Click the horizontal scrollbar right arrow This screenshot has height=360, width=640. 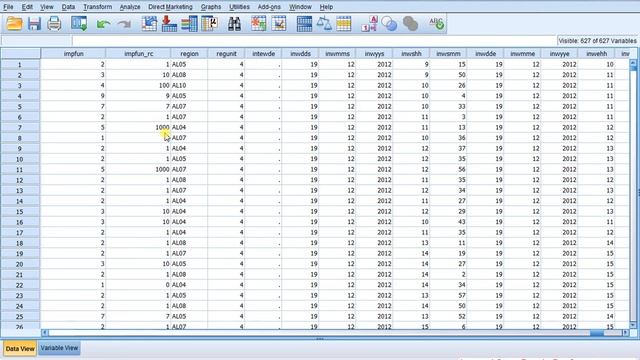pyautogui.click(x=625, y=333)
